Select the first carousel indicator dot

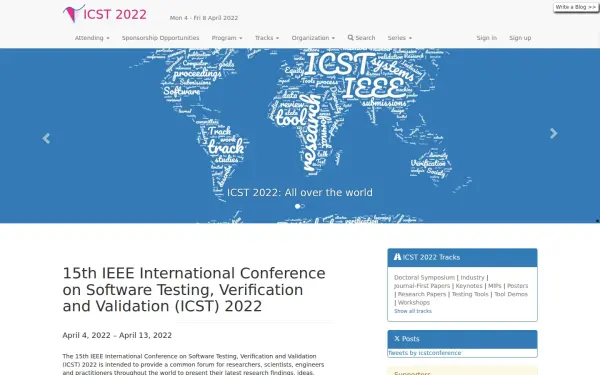click(297, 206)
